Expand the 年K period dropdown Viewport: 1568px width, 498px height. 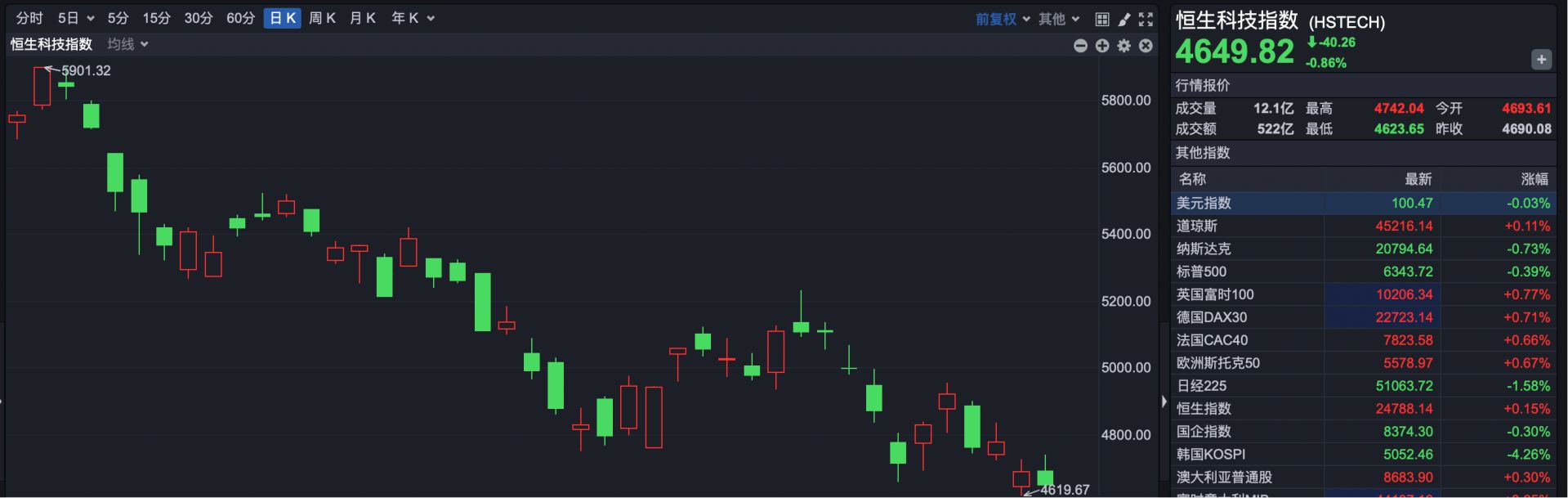point(413,18)
